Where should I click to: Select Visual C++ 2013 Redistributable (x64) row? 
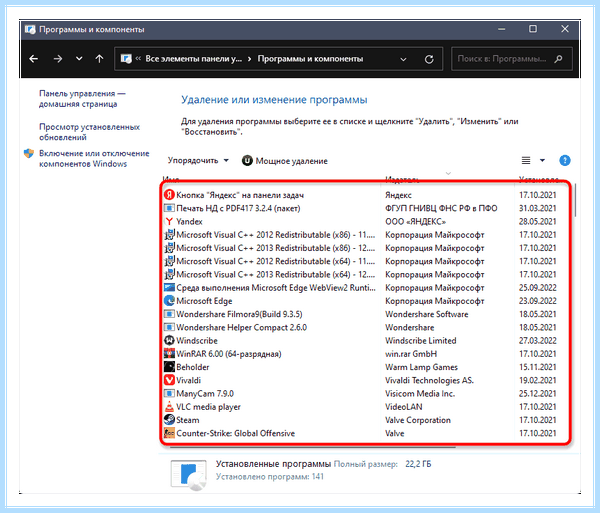click(x=360, y=274)
